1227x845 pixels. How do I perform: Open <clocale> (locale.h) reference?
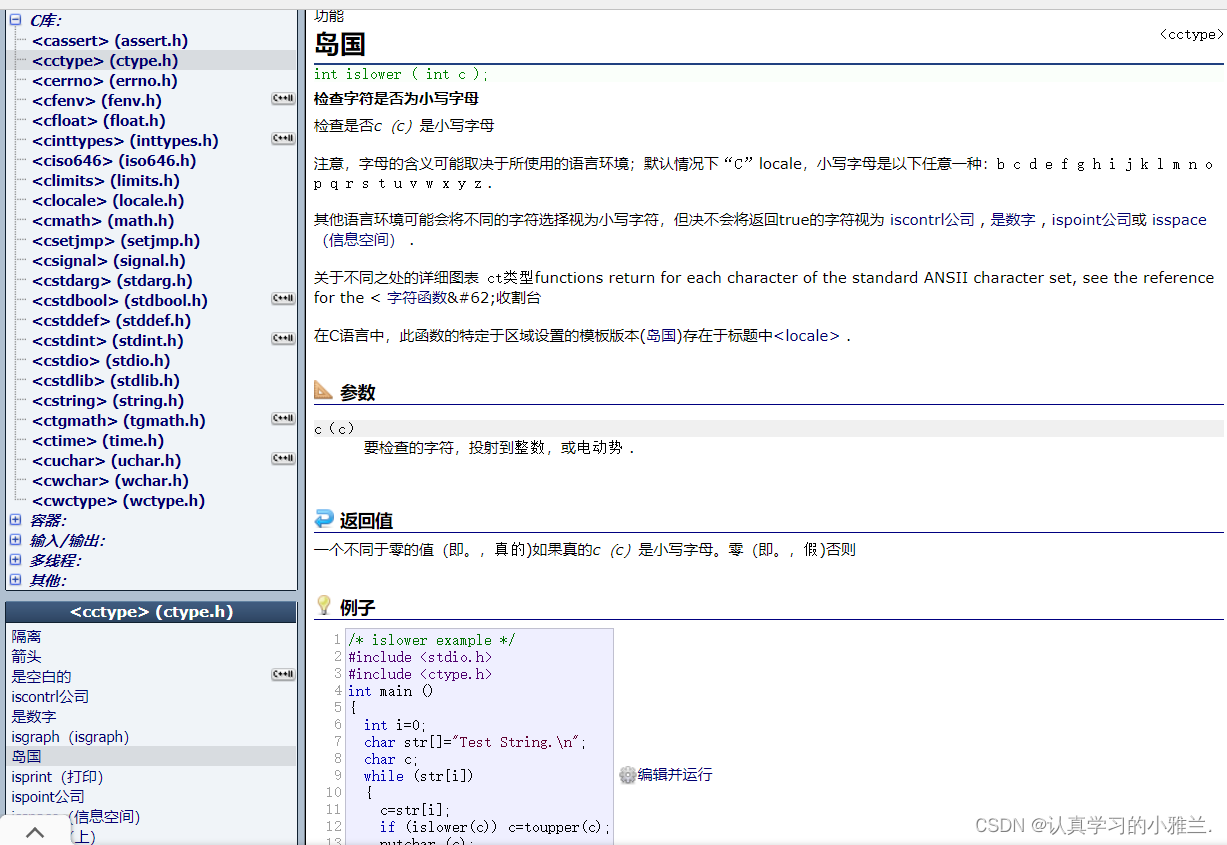click(108, 201)
